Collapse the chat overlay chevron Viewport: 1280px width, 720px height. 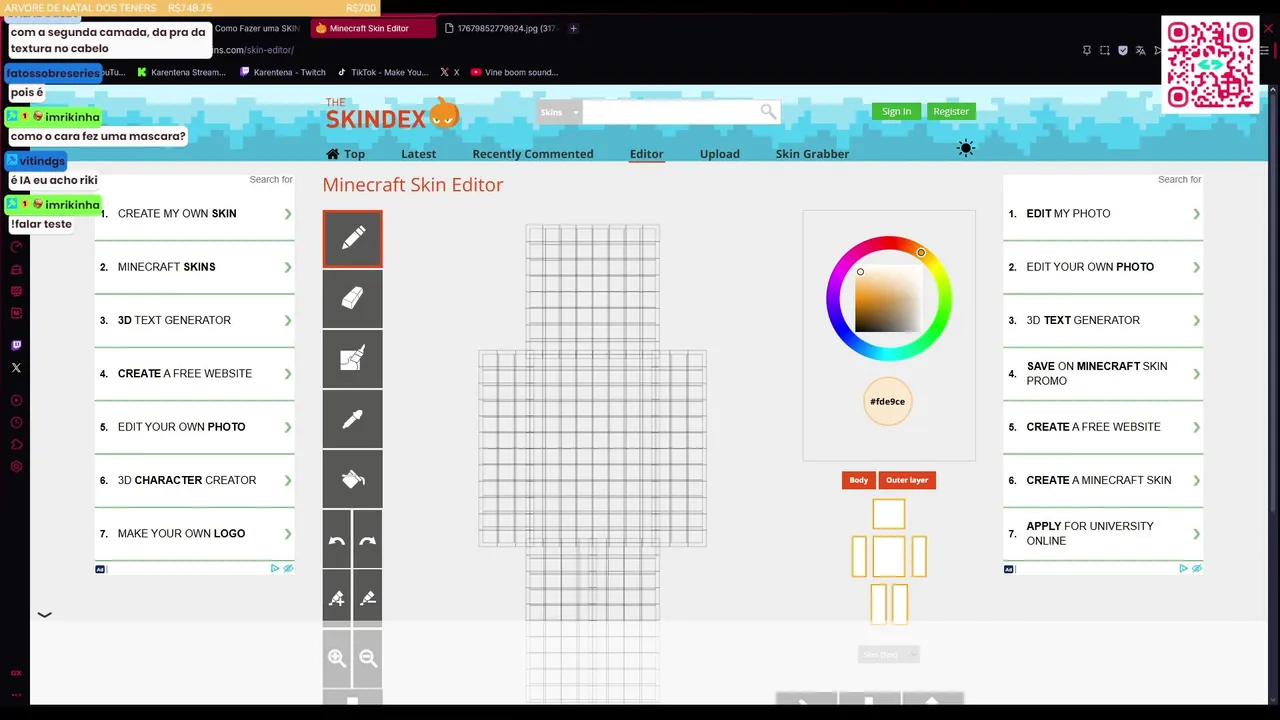(x=44, y=615)
